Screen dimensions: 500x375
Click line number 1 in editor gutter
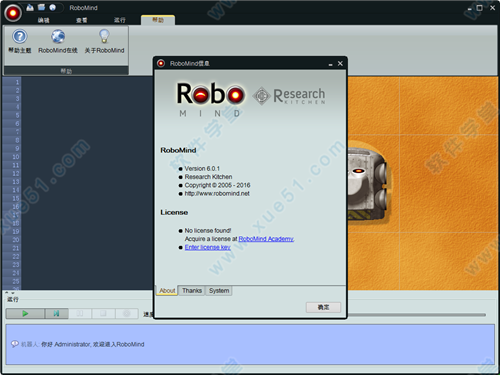(17, 82)
